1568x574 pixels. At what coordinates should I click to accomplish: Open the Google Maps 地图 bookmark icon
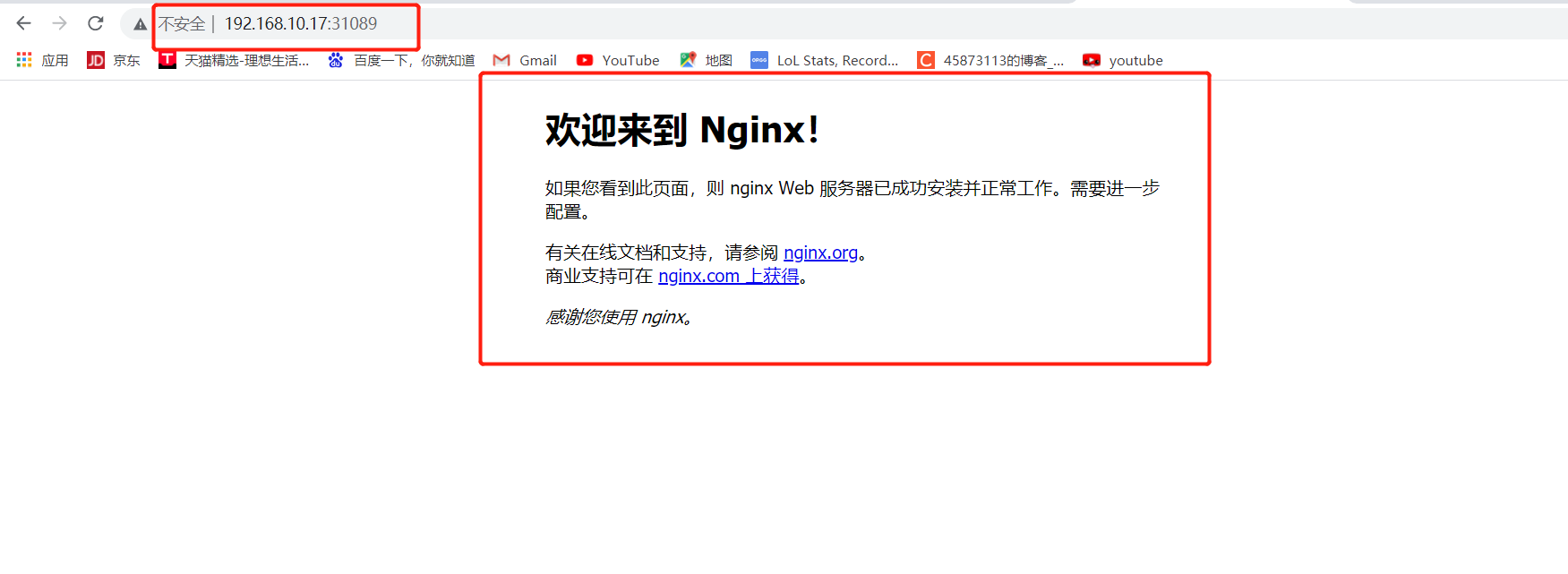click(x=688, y=60)
